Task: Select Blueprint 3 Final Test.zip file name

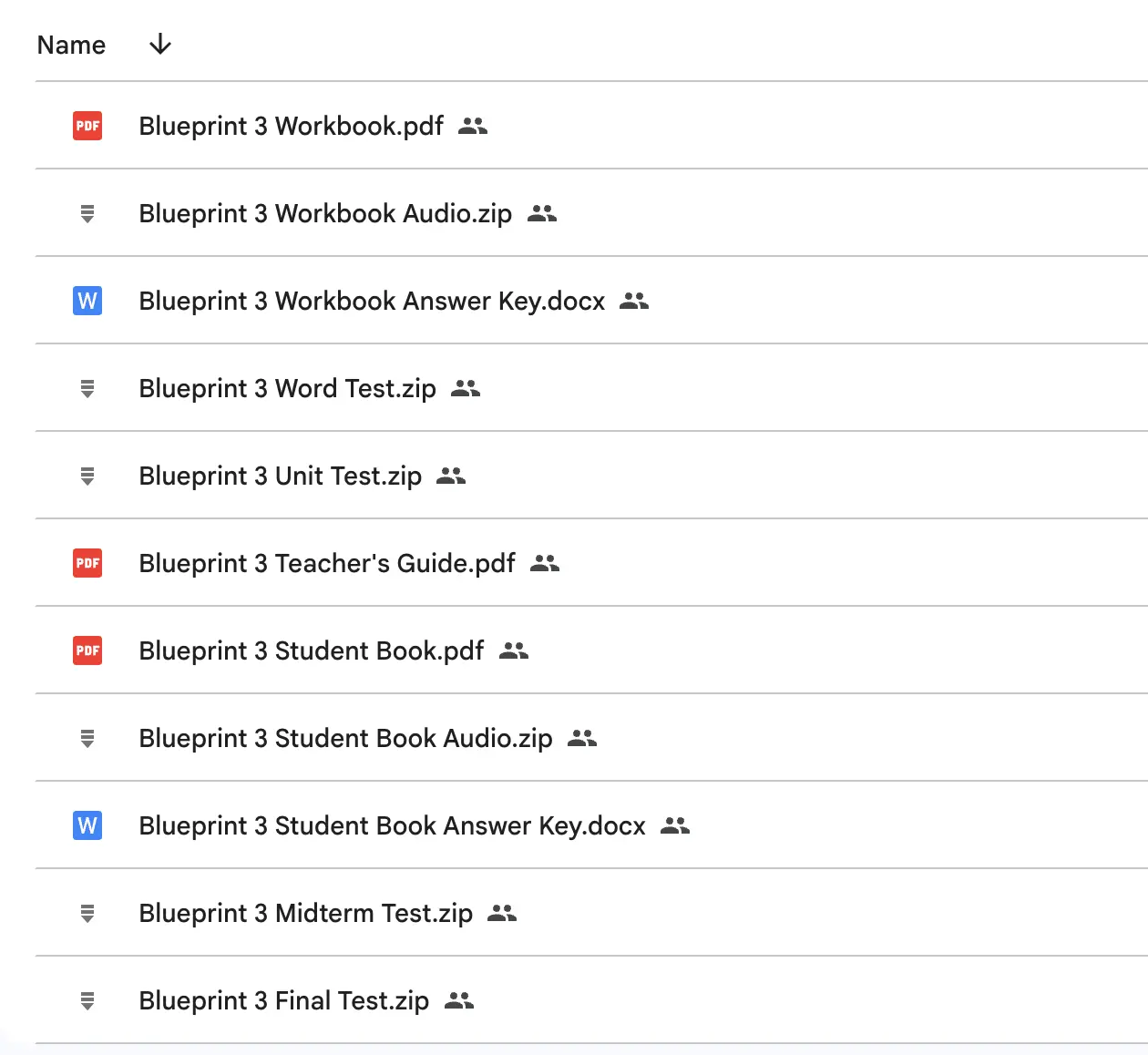Action: 283,1000
